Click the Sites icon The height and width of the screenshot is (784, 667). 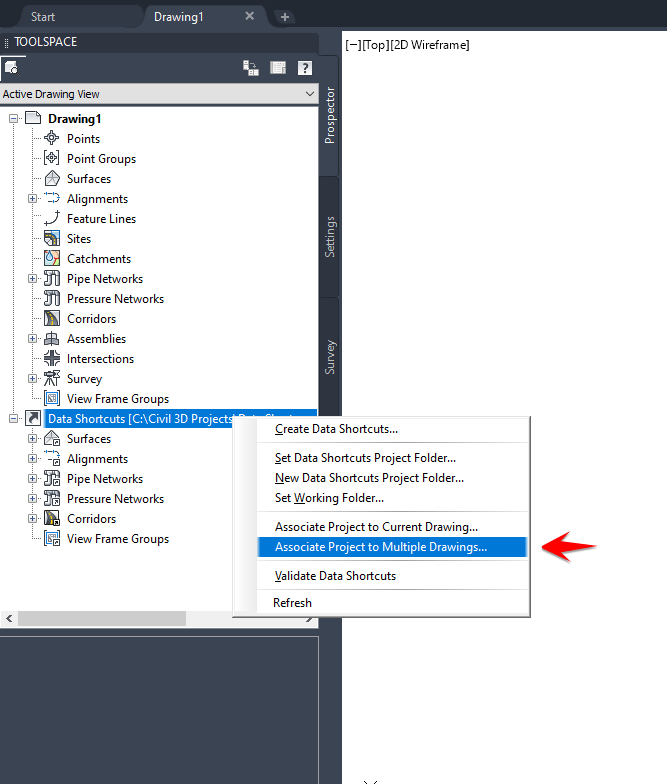[x=52, y=238]
